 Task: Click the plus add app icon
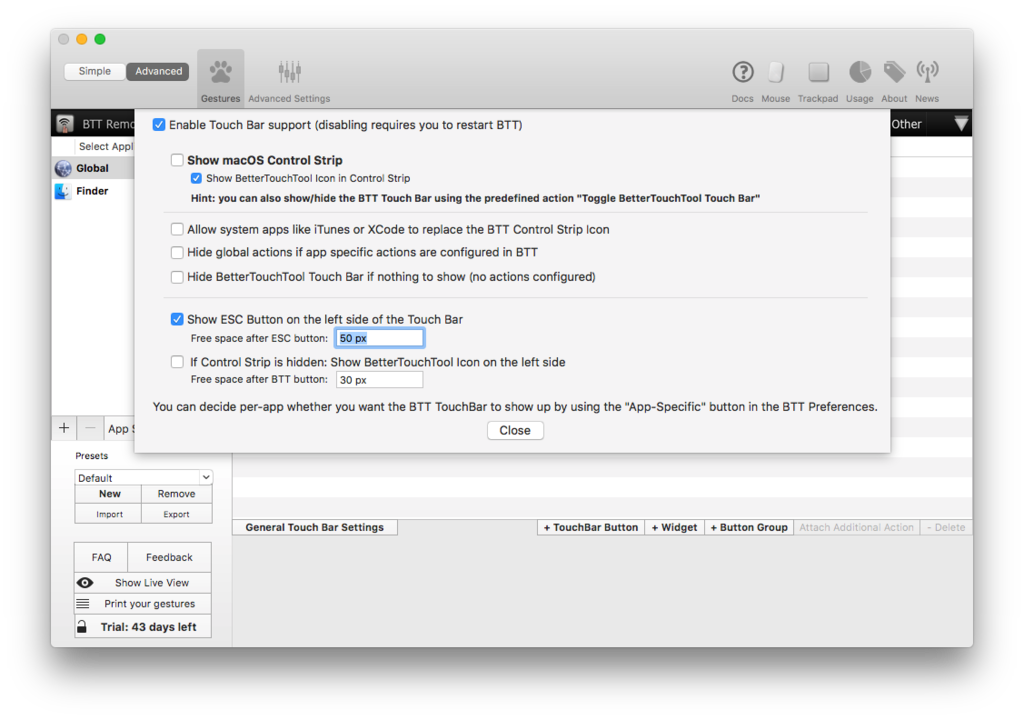64,429
